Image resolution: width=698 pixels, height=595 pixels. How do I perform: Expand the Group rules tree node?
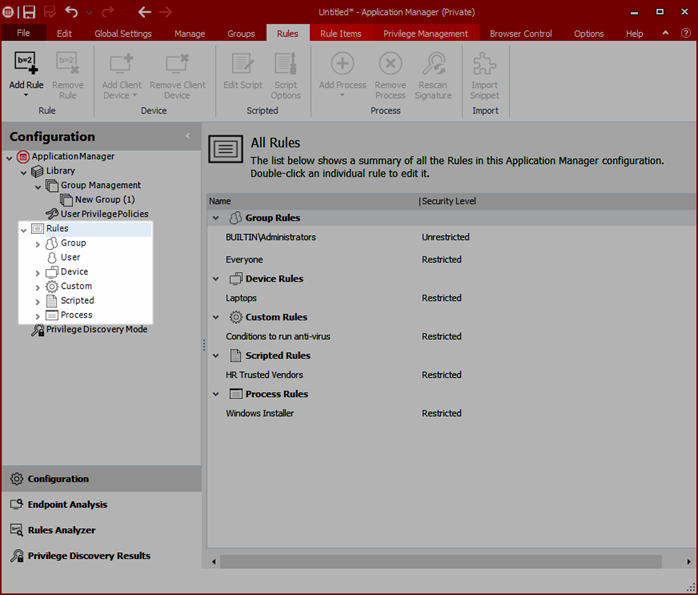click(x=38, y=243)
